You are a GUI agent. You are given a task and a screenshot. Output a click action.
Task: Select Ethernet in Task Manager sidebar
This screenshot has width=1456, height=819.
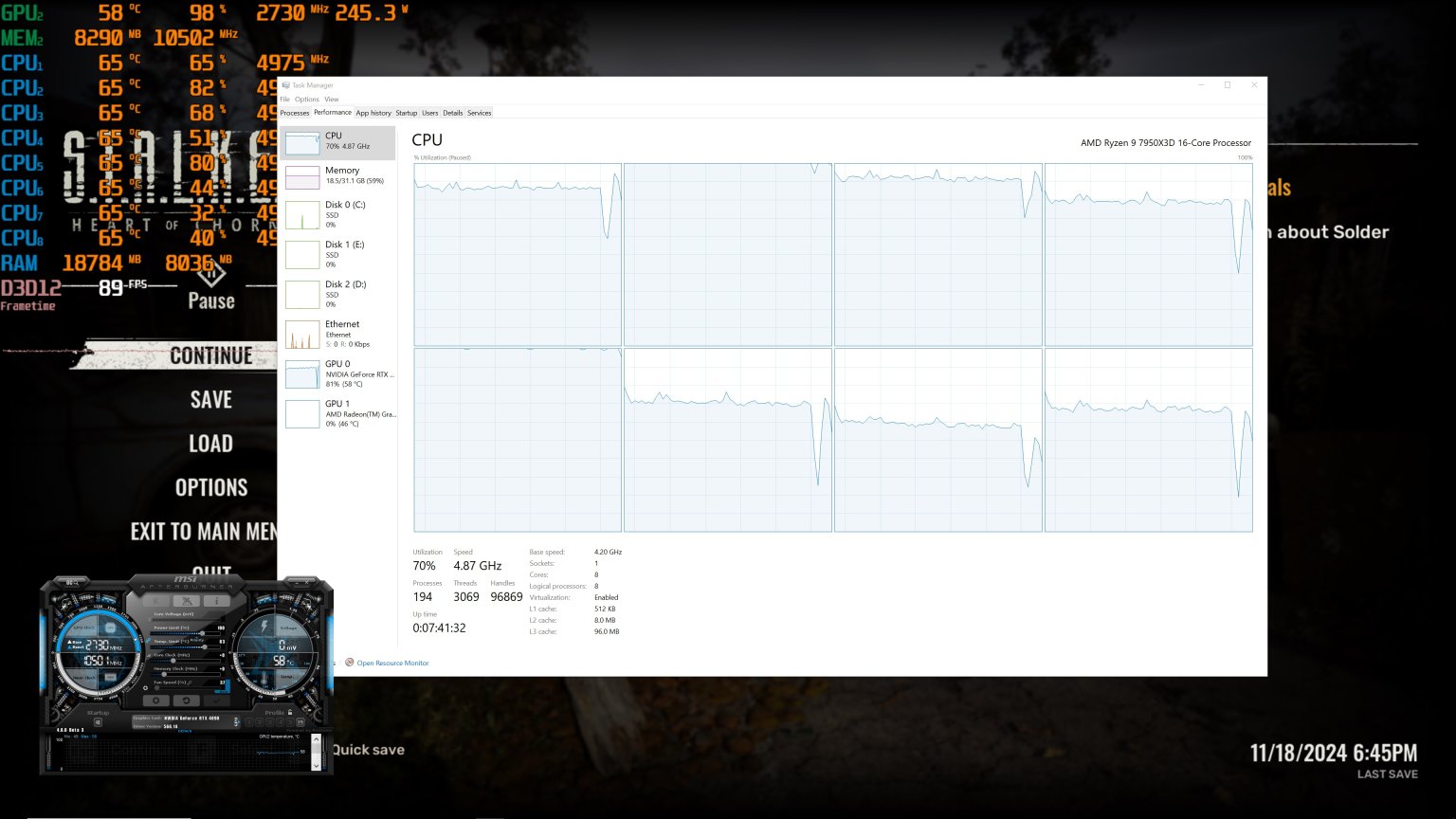(x=337, y=332)
